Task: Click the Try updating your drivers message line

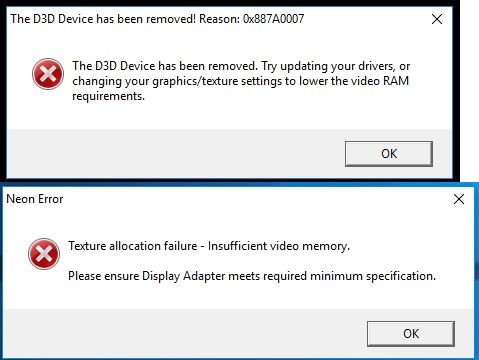Action: click(x=241, y=66)
